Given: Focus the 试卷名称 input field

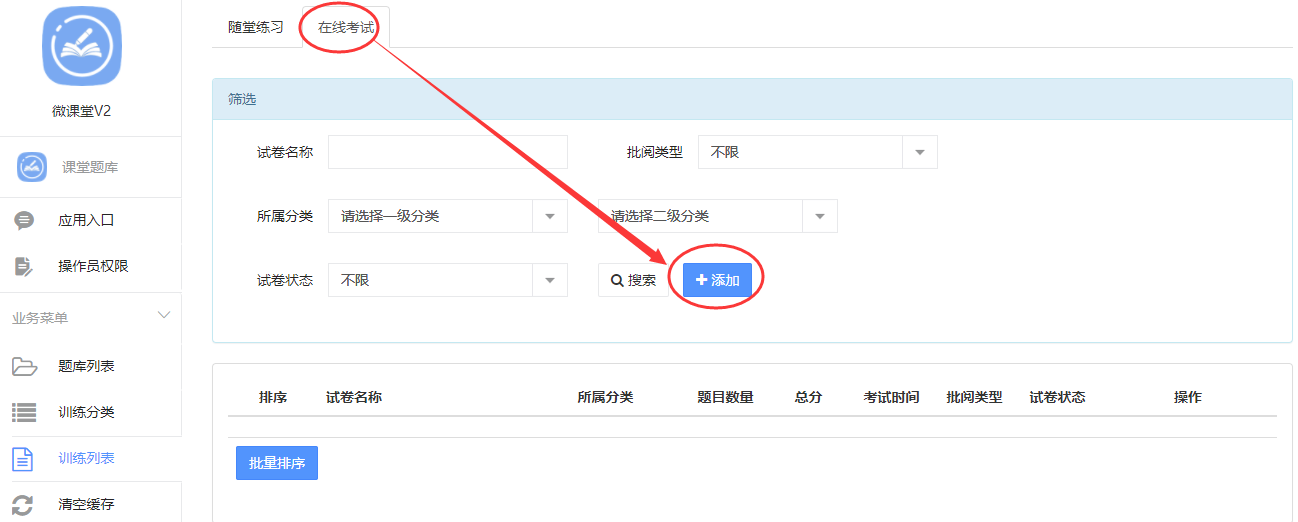Looking at the screenshot, I should tap(448, 152).
